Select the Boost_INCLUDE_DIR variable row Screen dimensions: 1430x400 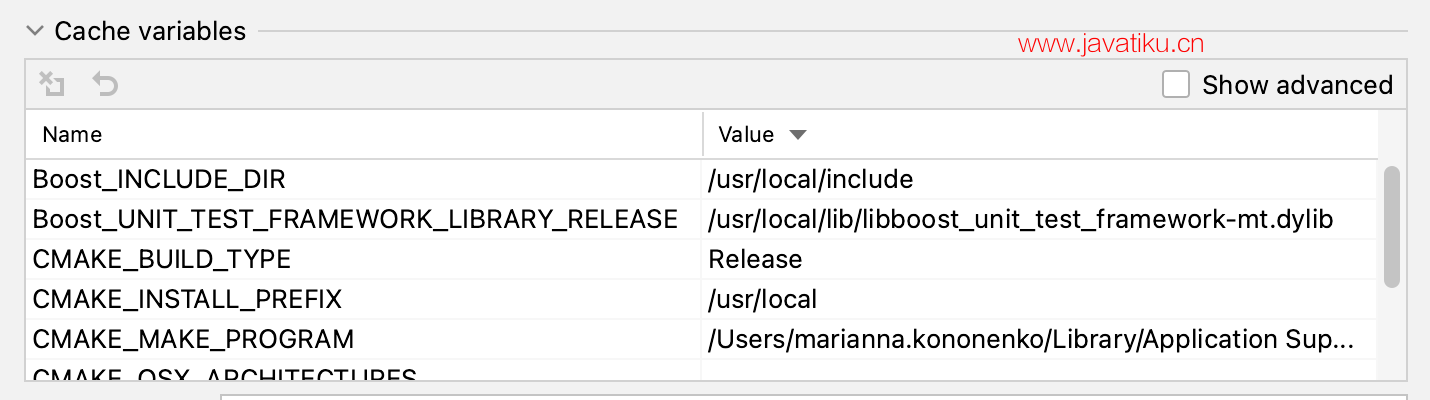pyautogui.click(x=159, y=180)
